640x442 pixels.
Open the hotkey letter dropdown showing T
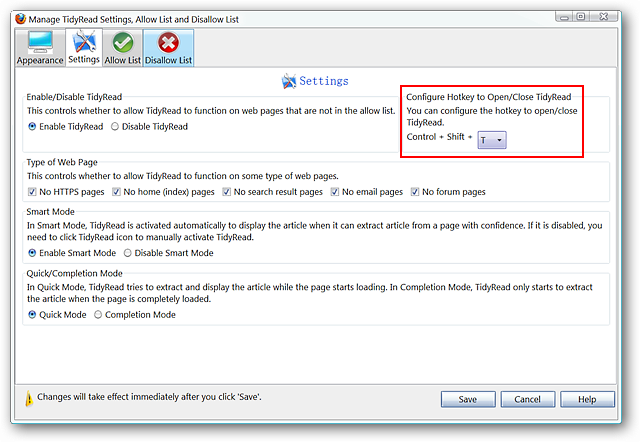tap(492, 140)
